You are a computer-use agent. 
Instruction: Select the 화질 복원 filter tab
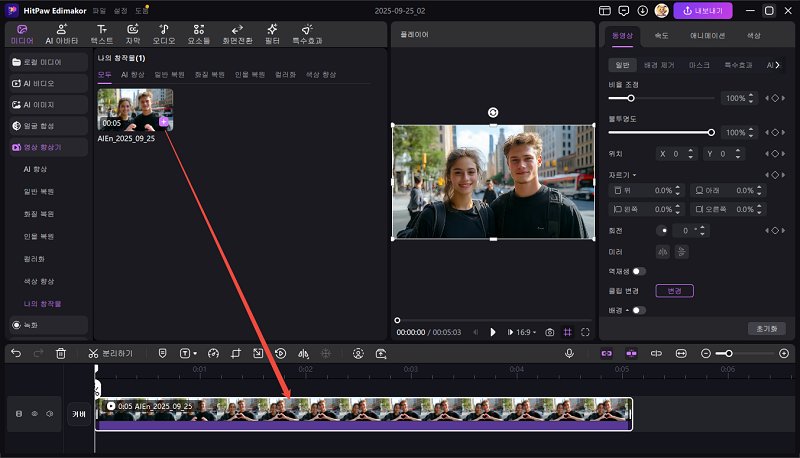point(209,75)
